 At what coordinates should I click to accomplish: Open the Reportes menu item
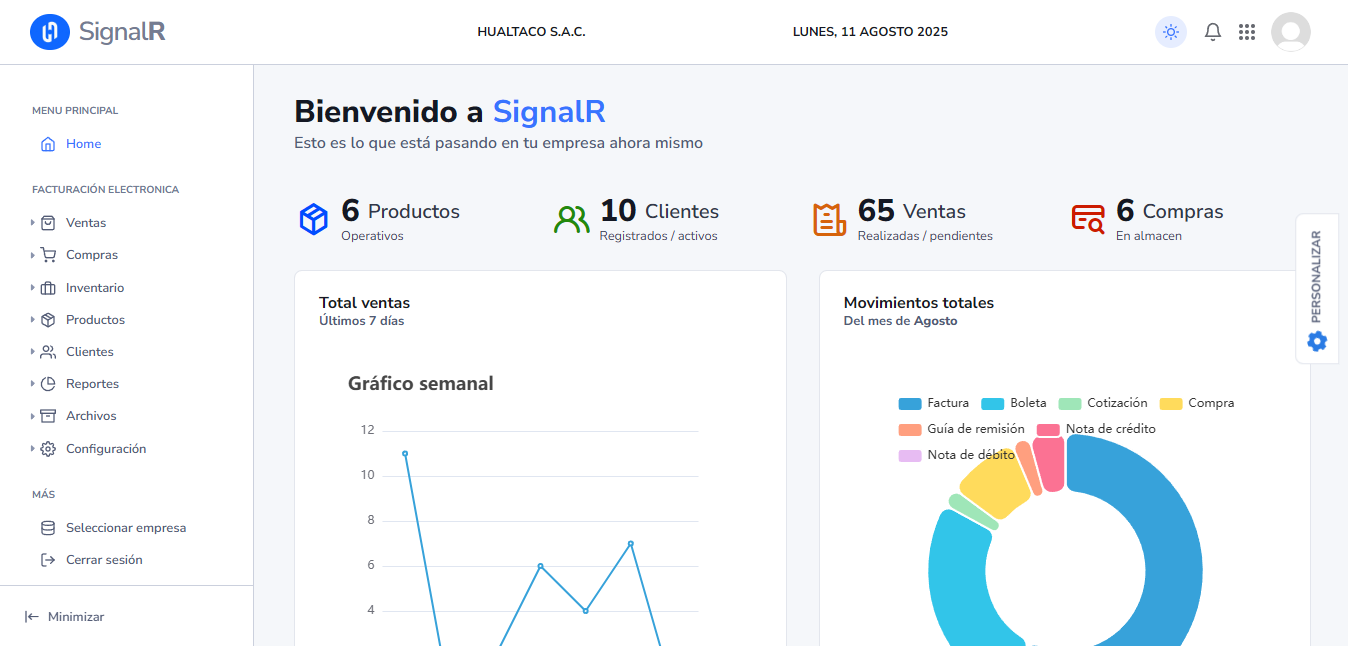point(92,384)
